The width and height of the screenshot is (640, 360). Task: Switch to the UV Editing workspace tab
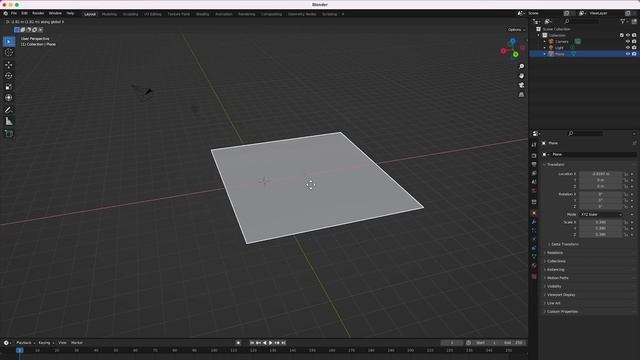(153, 14)
